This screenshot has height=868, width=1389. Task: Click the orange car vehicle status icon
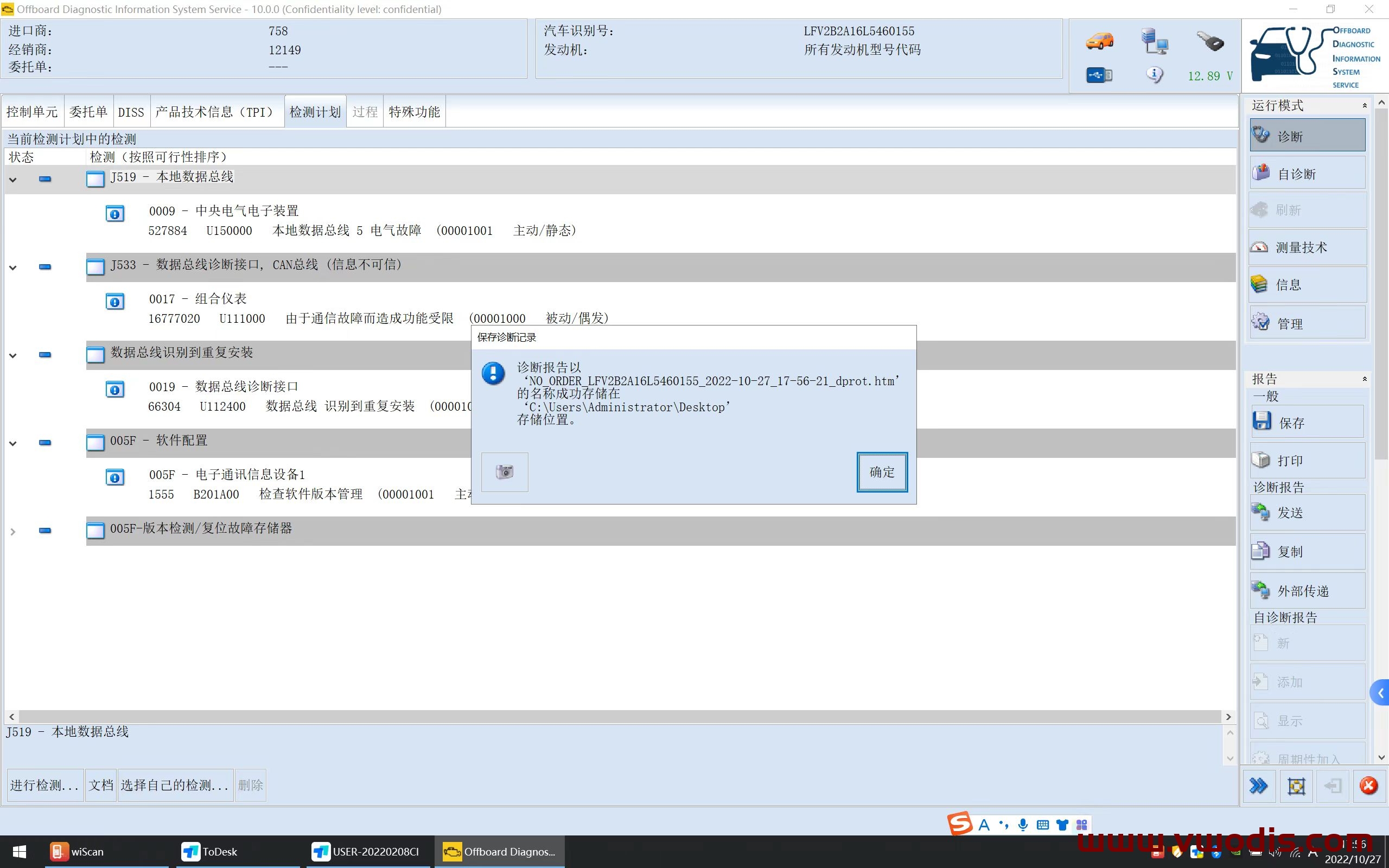tap(1099, 41)
